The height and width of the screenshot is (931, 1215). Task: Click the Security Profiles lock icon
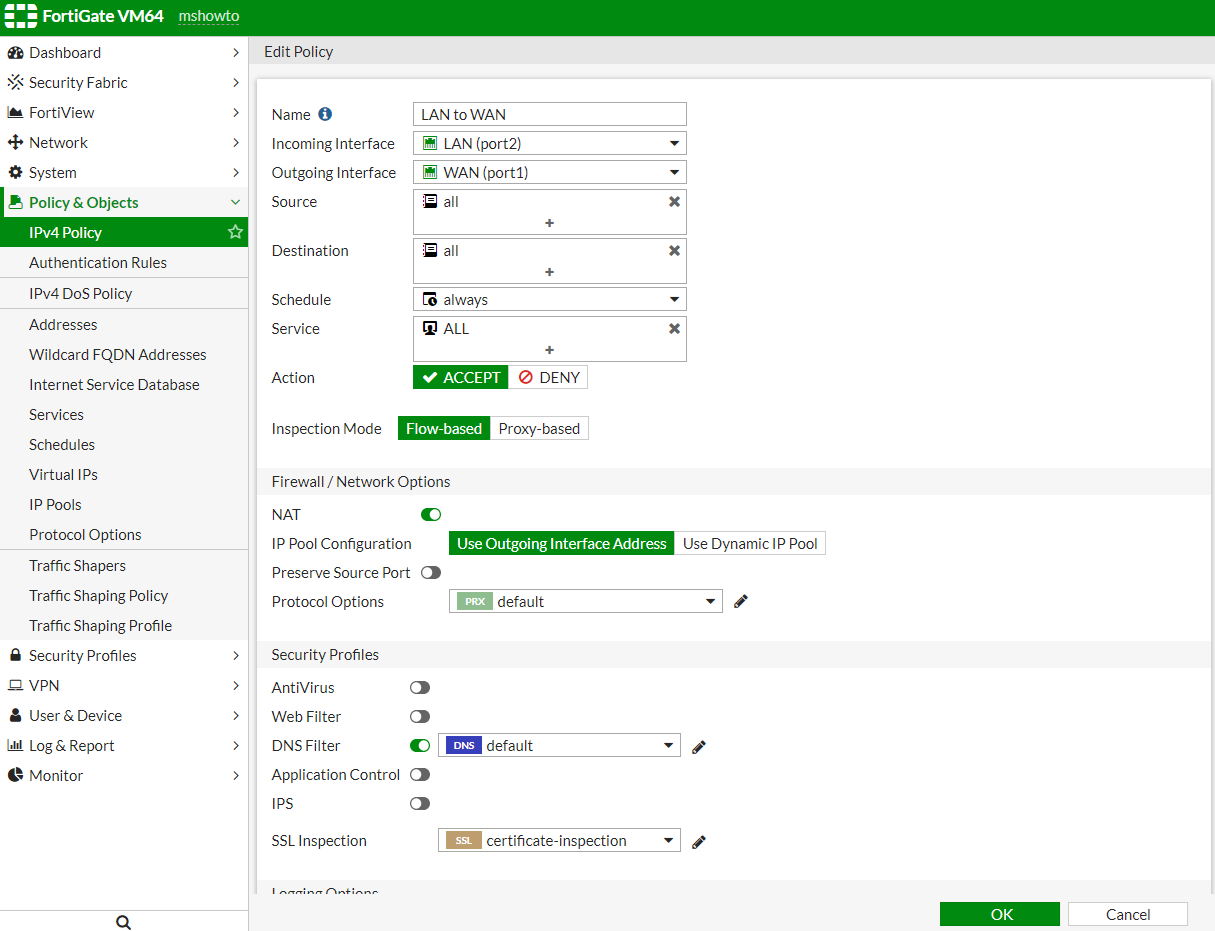[15, 656]
